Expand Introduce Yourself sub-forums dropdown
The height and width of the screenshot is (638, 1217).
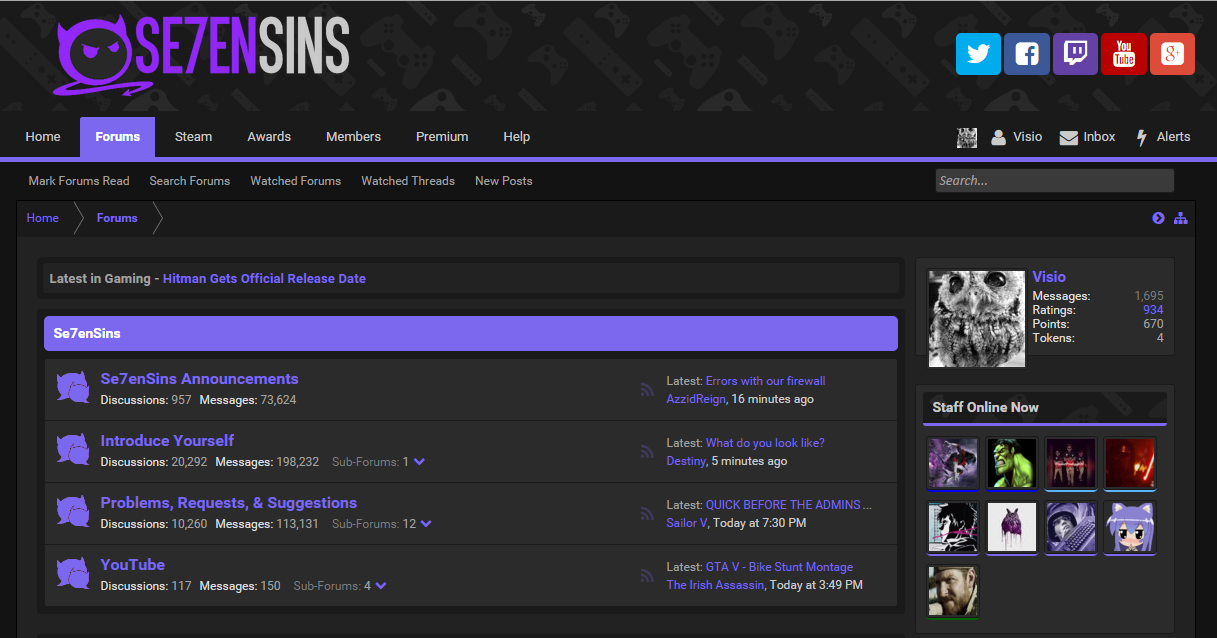(419, 462)
